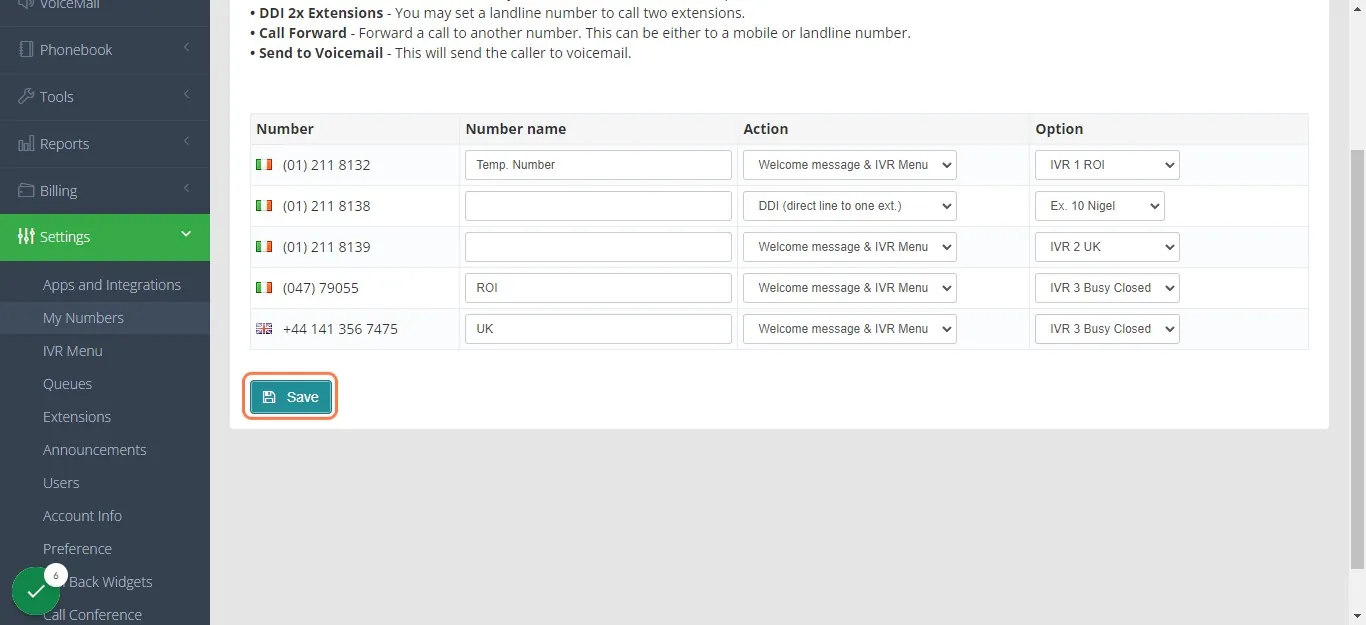The image size is (1366, 625).
Task: Click the Irish flag beside (01) 211 8132
Action: click(264, 165)
